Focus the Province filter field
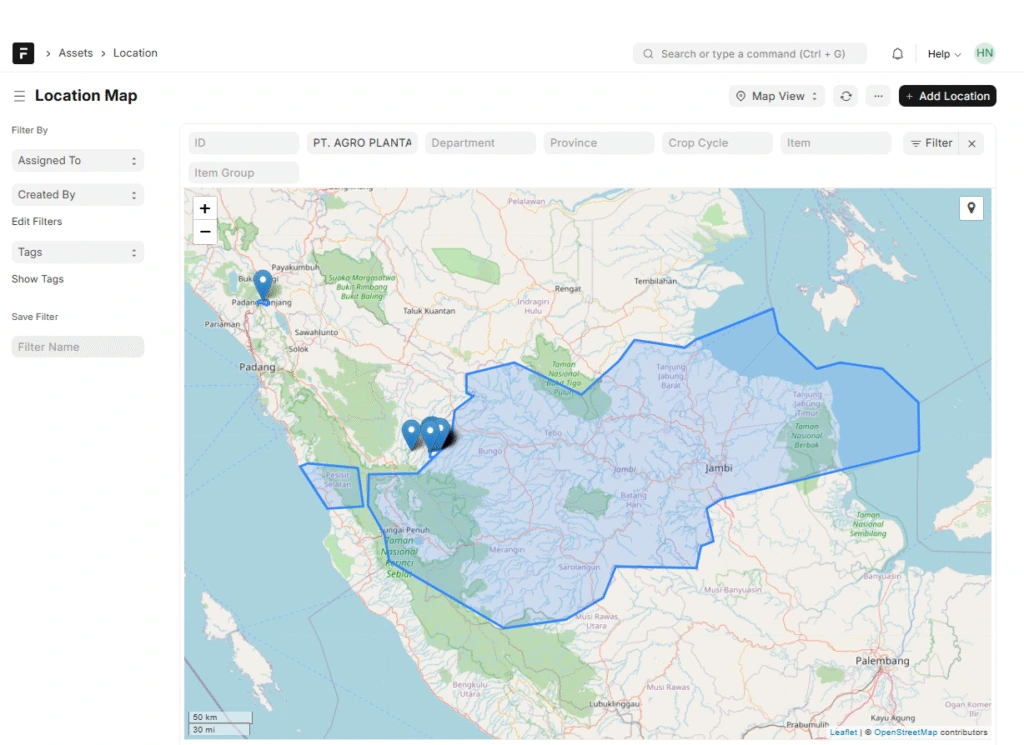Viewport: 1024px width, 745px height. (599, 143)
